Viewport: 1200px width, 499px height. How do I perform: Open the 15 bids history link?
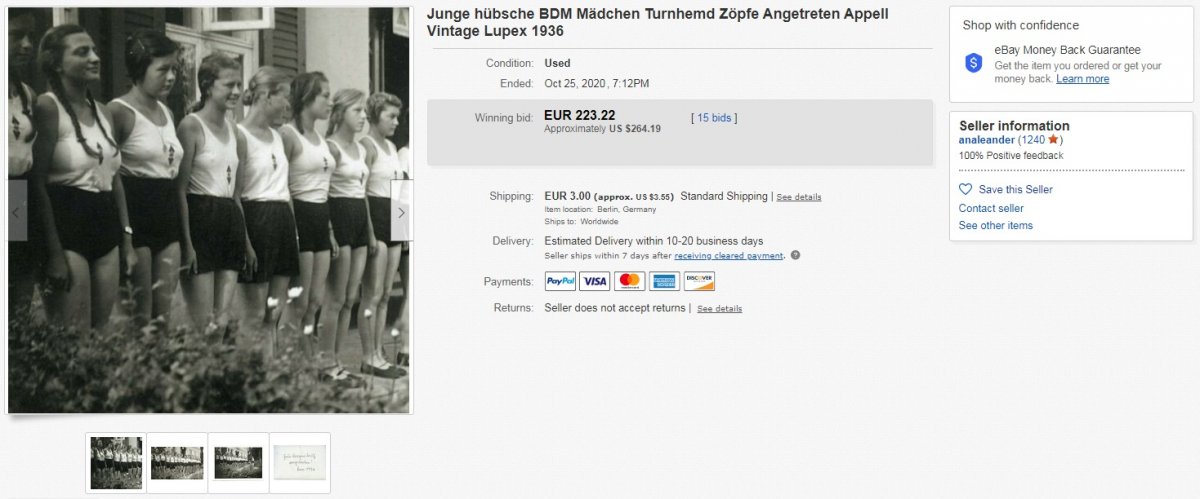[x=714, y=118]
